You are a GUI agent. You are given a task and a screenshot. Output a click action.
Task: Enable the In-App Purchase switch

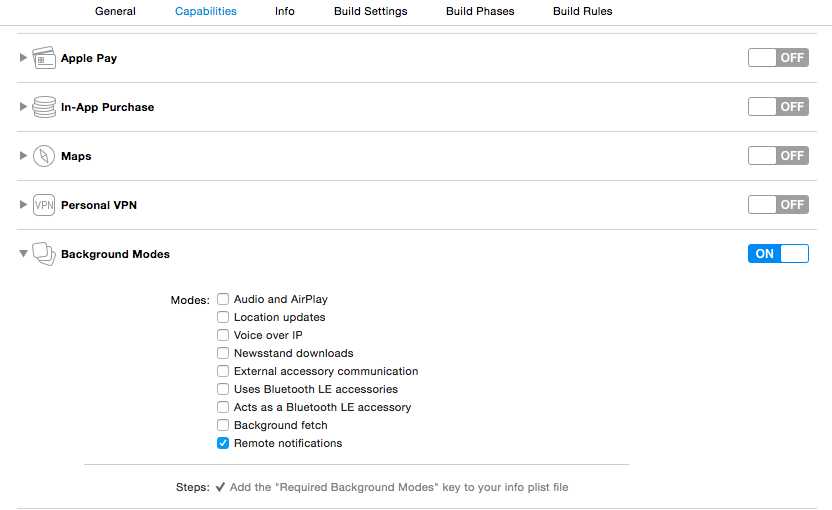[778, 107]
